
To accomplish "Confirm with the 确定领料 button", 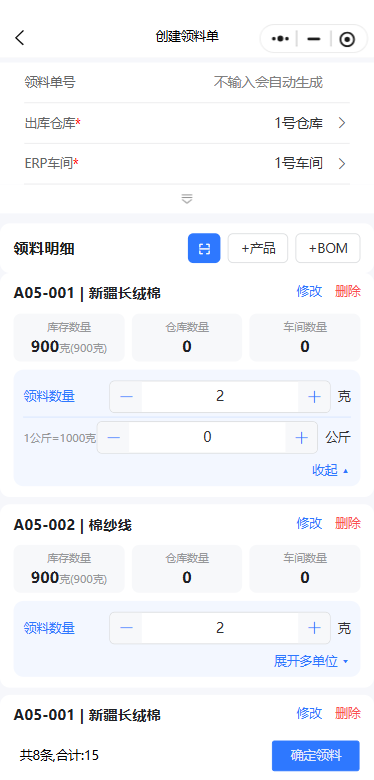I will tap(316, 756).
